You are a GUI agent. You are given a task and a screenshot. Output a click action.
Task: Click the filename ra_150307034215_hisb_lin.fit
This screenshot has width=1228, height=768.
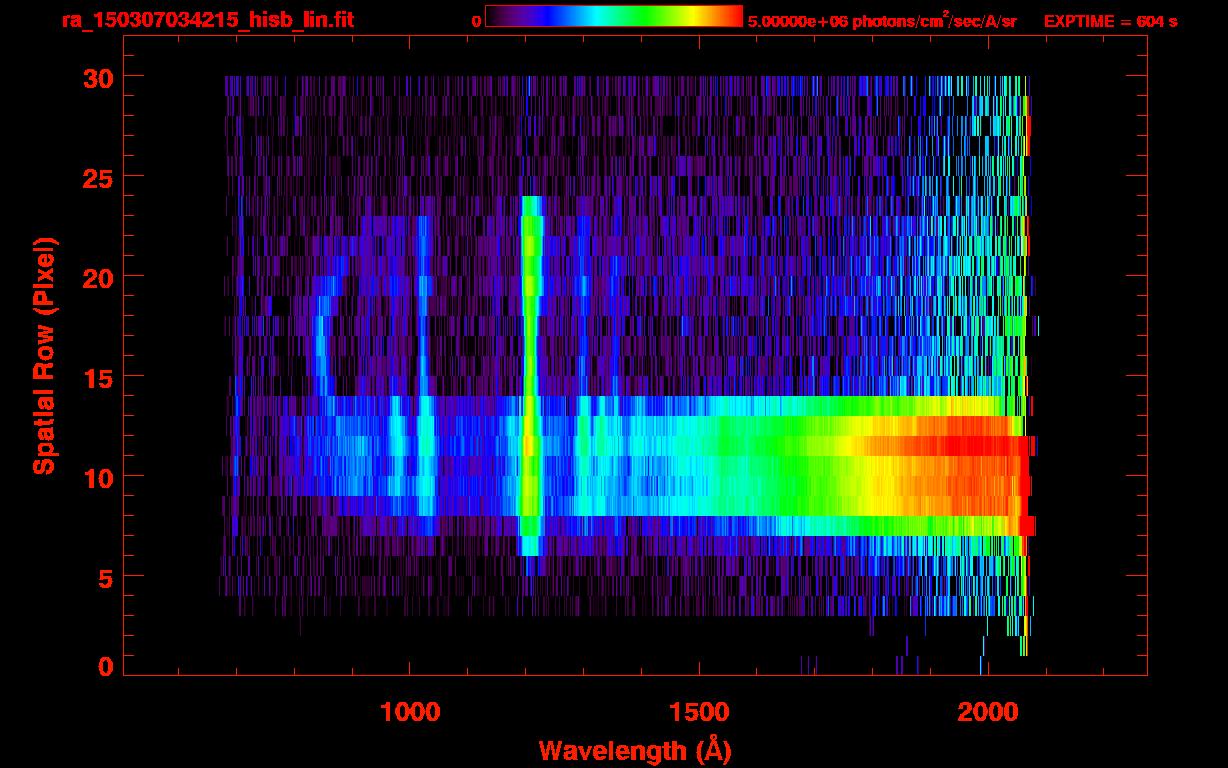[207, 20]
